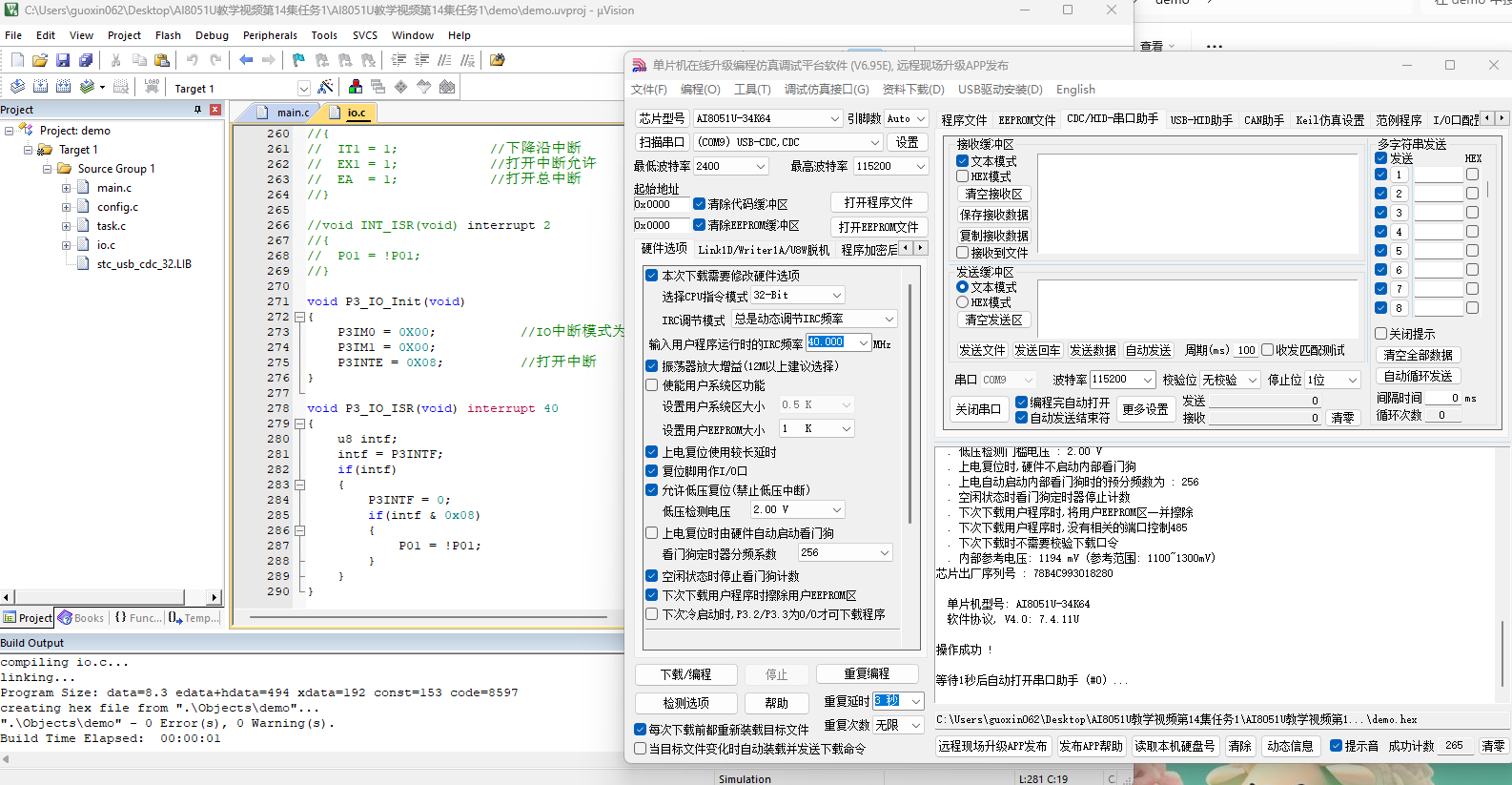Insert bookmark with the flag icon
This screenshot has height=785, width=1512.
[x=298, y=60]
